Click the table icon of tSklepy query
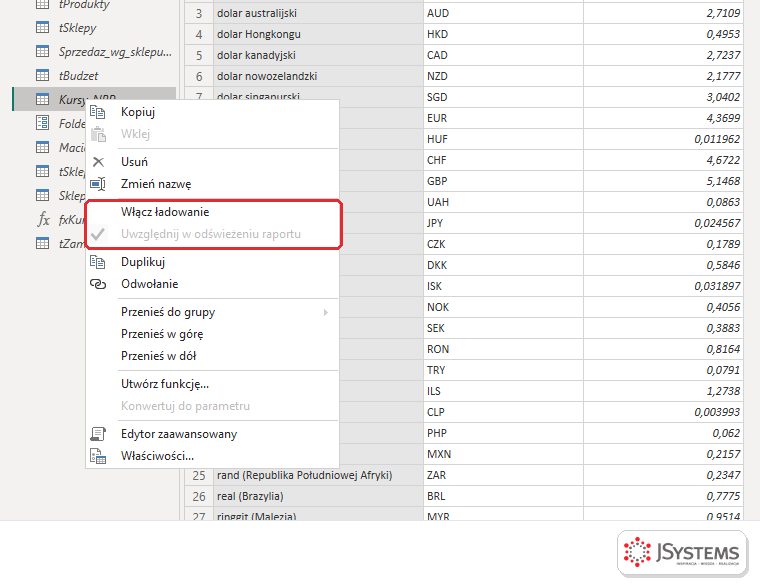The width and height of the screenshot is (760, 584). tap(43, 28)
